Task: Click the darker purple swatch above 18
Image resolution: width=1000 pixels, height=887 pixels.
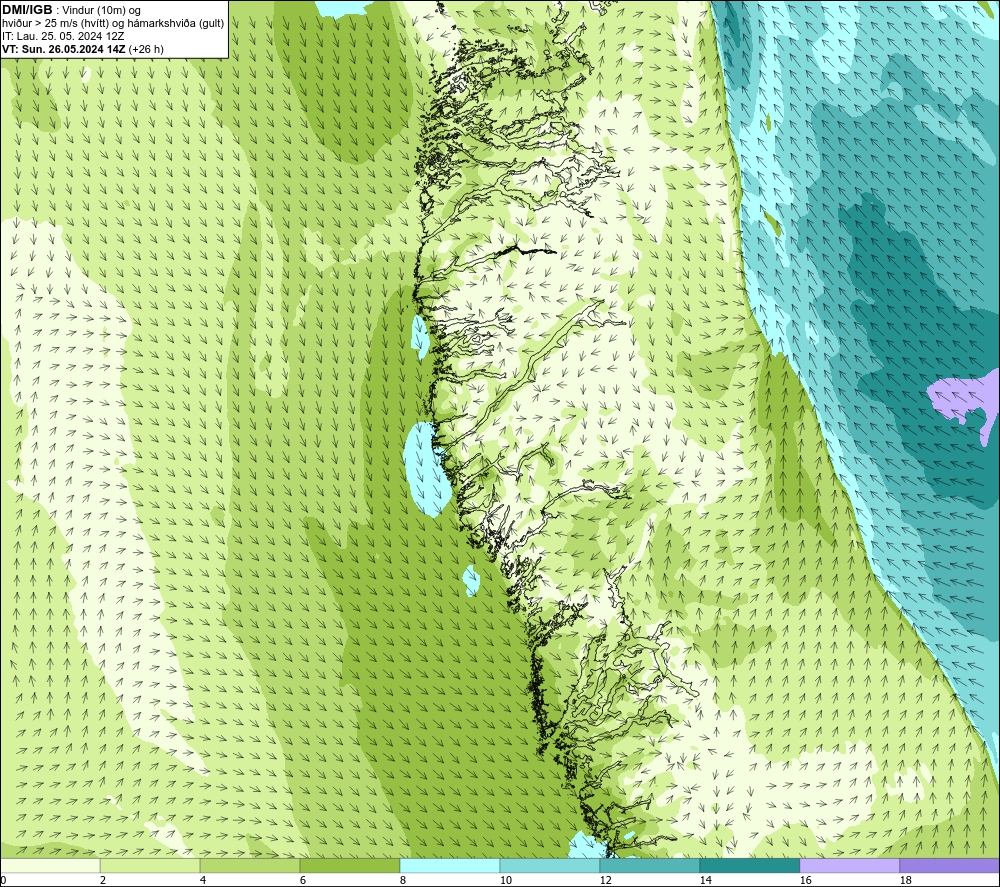Action: click(x=950, y=865)
